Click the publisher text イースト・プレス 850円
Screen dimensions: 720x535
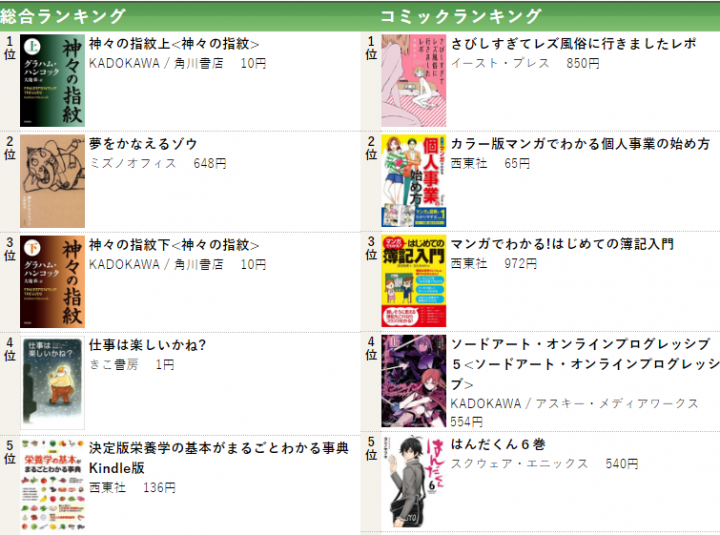525,63
